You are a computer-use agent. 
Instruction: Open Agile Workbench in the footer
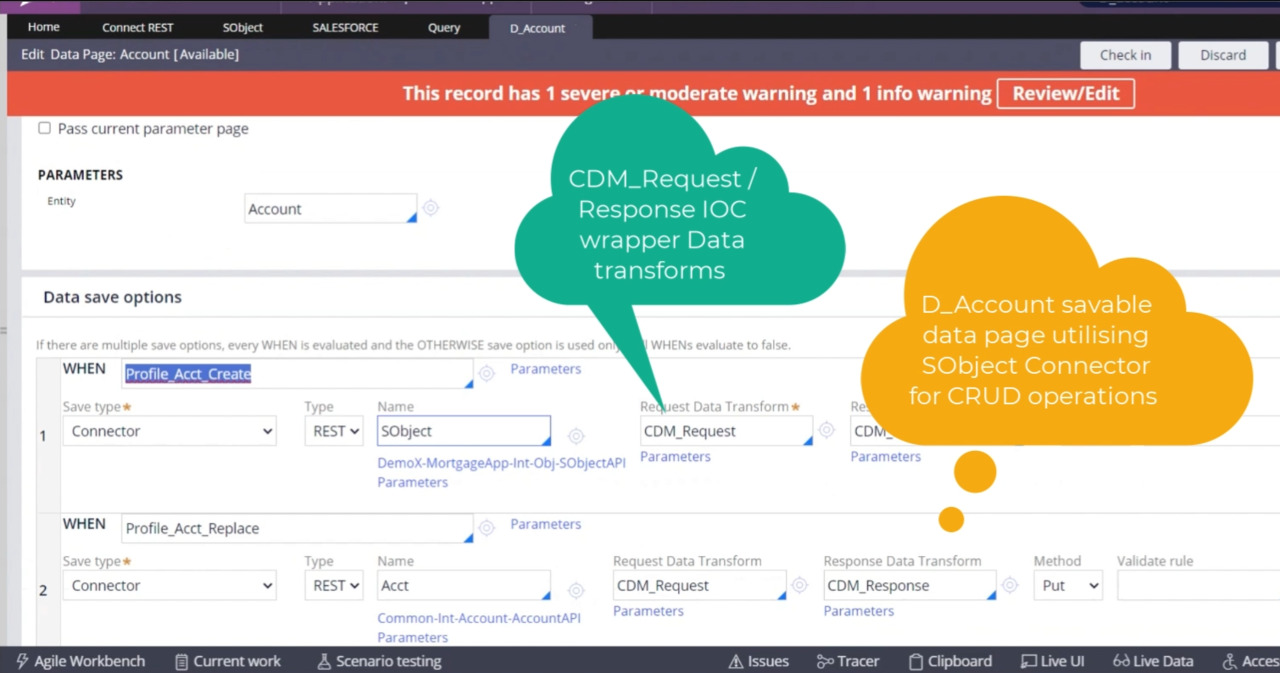tap(81, 661)
